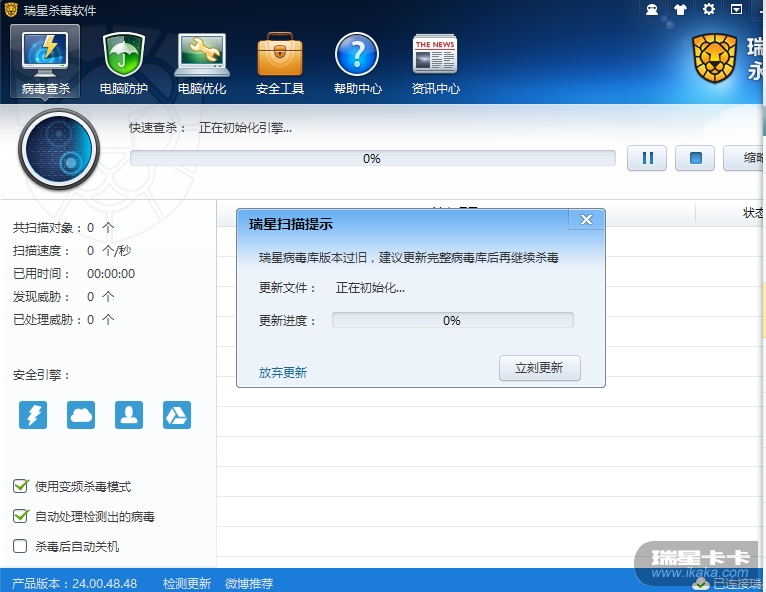Click the 缩略 button beside the stop button
This screenshot has width=766, height=592.
coord(744,158)
